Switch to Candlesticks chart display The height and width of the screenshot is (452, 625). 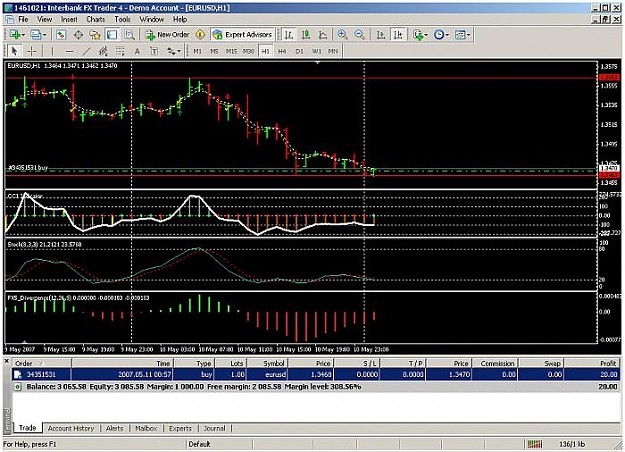click(306, 35)
